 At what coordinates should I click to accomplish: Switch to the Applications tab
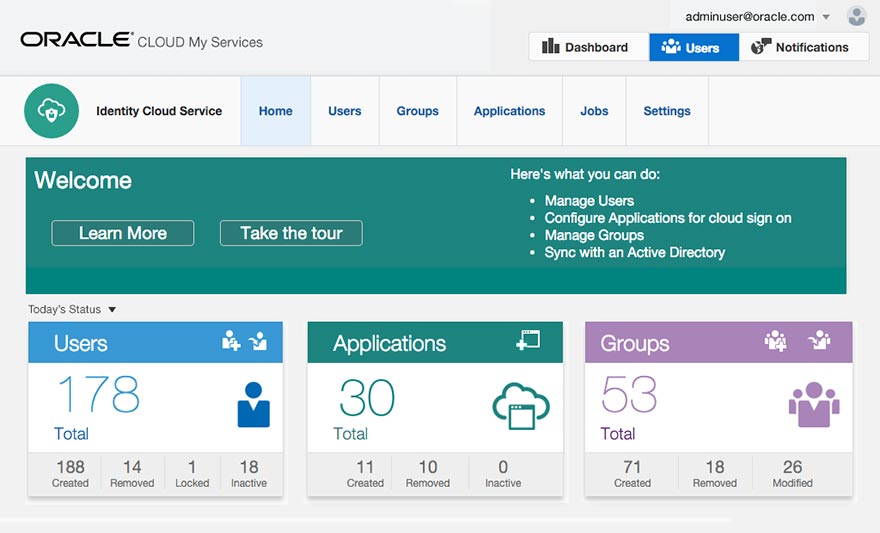tap(509, 111)
